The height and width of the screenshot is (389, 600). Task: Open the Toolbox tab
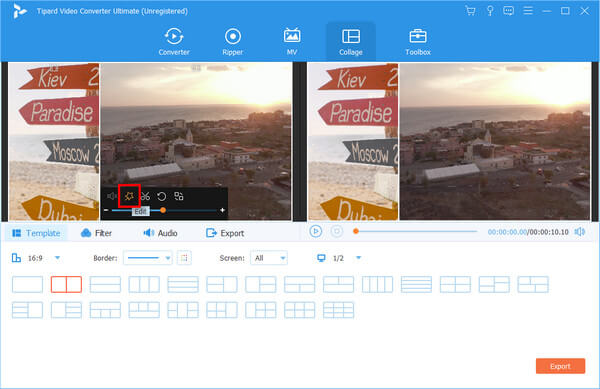pyautogui.click(x=418, y=42)
